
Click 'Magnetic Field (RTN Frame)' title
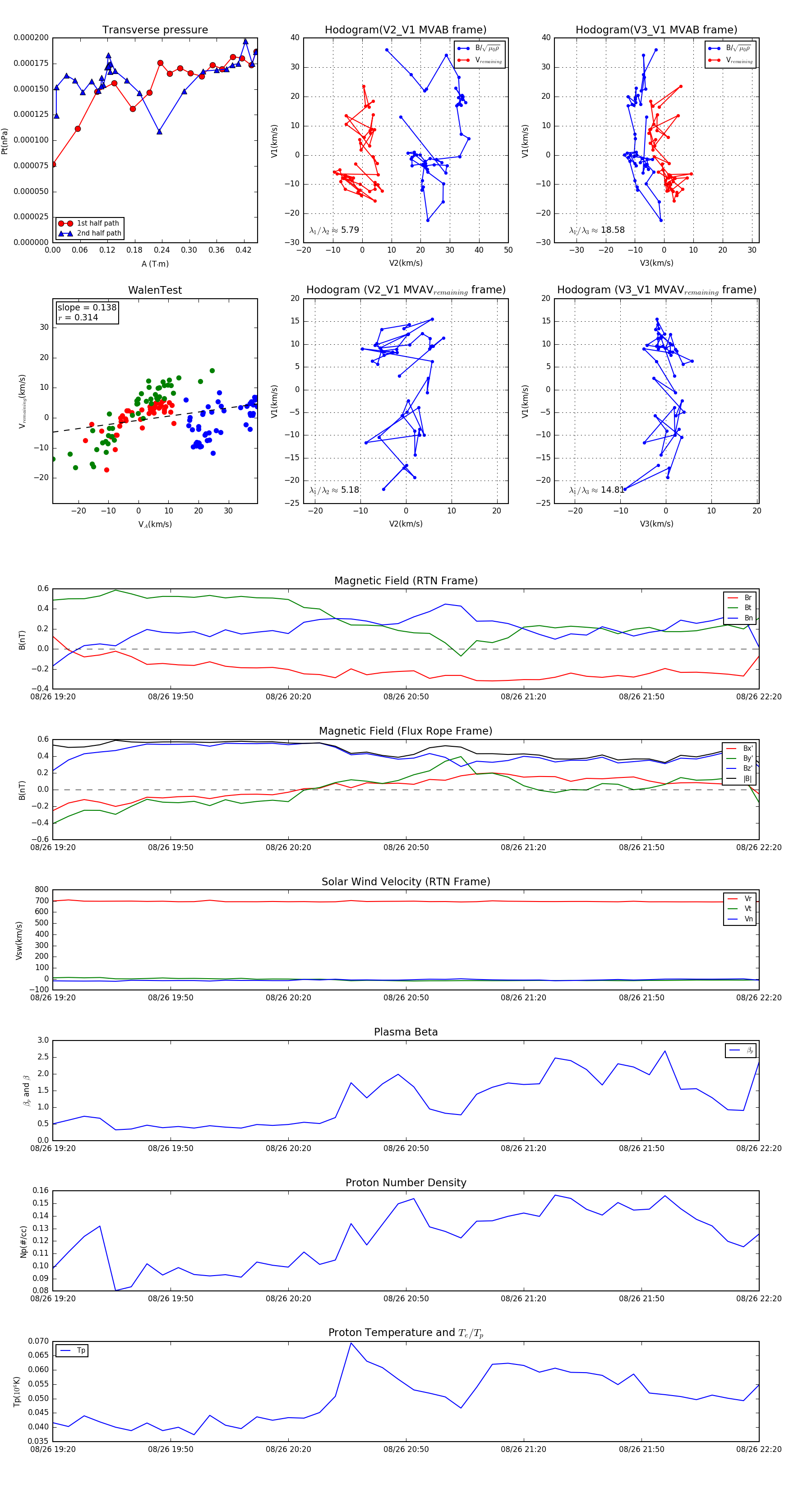point(406,581)
